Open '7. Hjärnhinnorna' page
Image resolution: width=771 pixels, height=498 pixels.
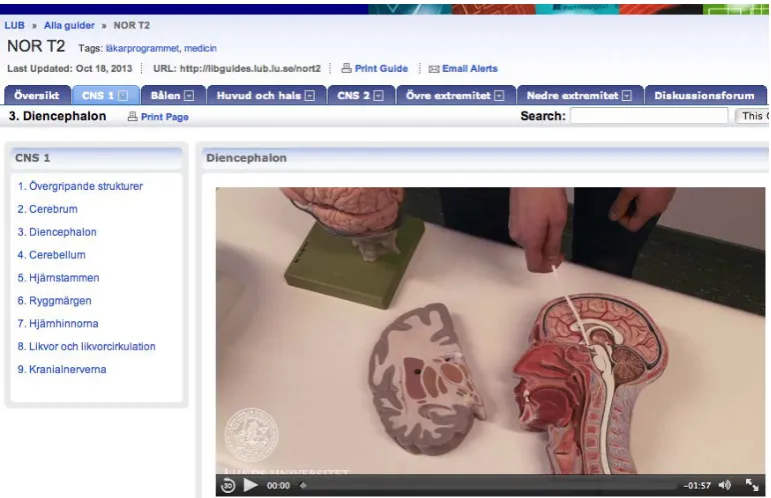(x=58, y=323)
